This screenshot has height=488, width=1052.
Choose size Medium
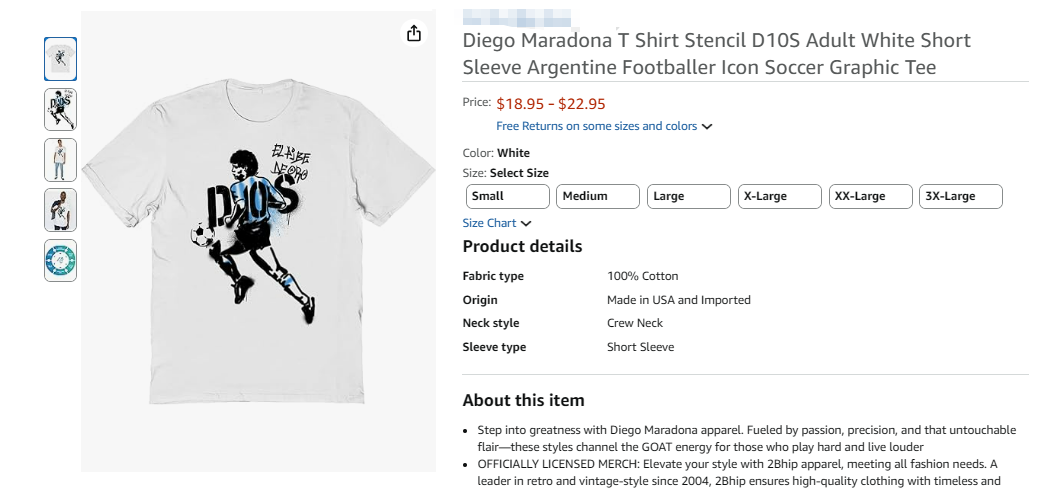pos(598,196)
